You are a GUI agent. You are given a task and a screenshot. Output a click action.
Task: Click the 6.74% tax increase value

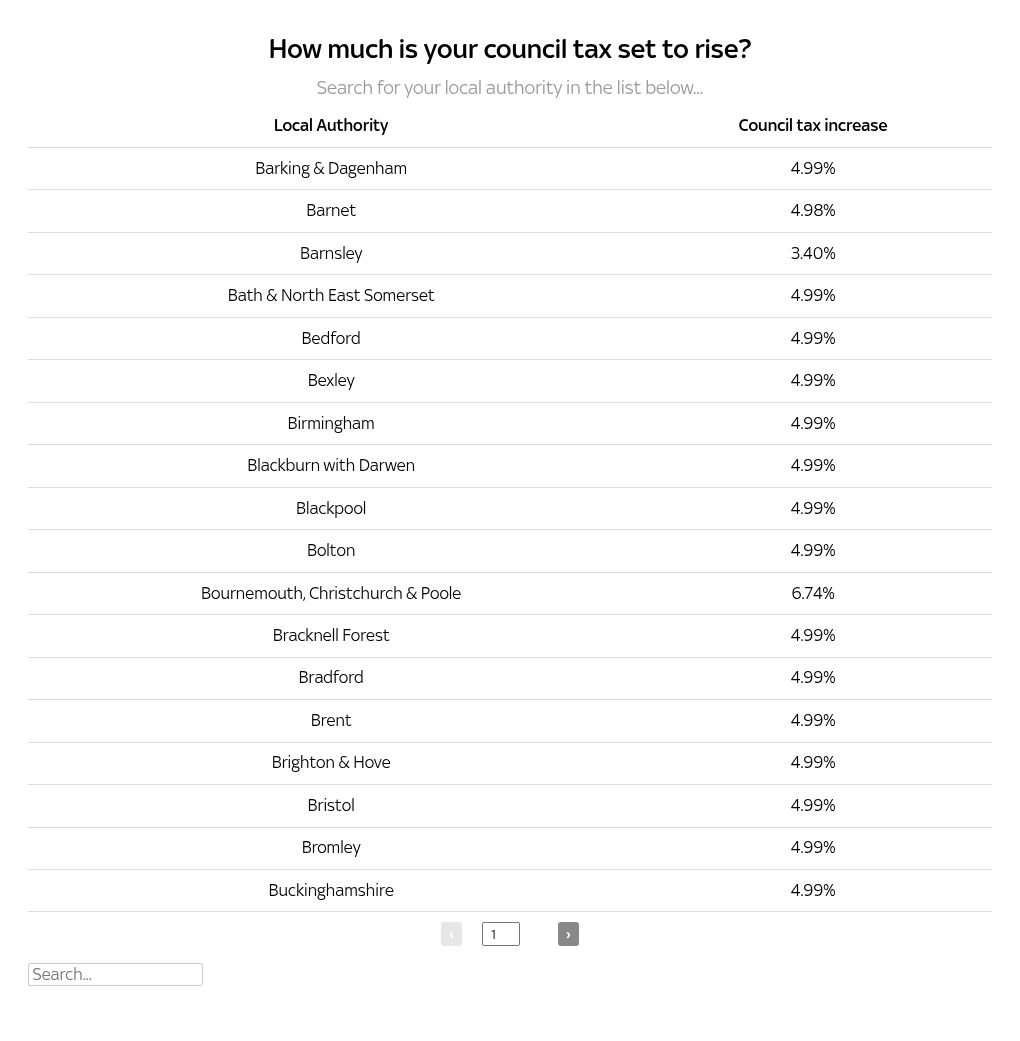click(812, 594)
